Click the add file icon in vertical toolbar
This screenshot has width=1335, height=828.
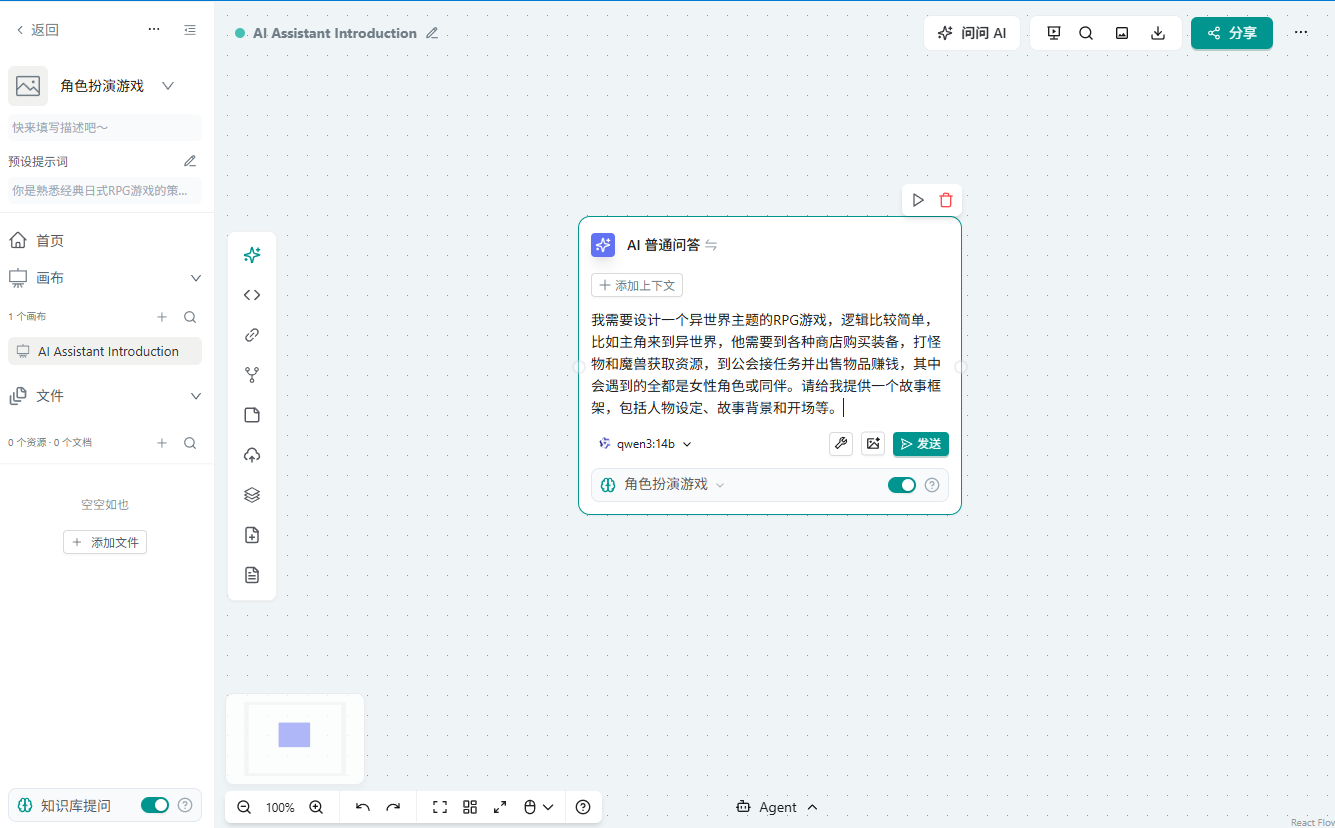pyautogui.click(x=252, y=535)
